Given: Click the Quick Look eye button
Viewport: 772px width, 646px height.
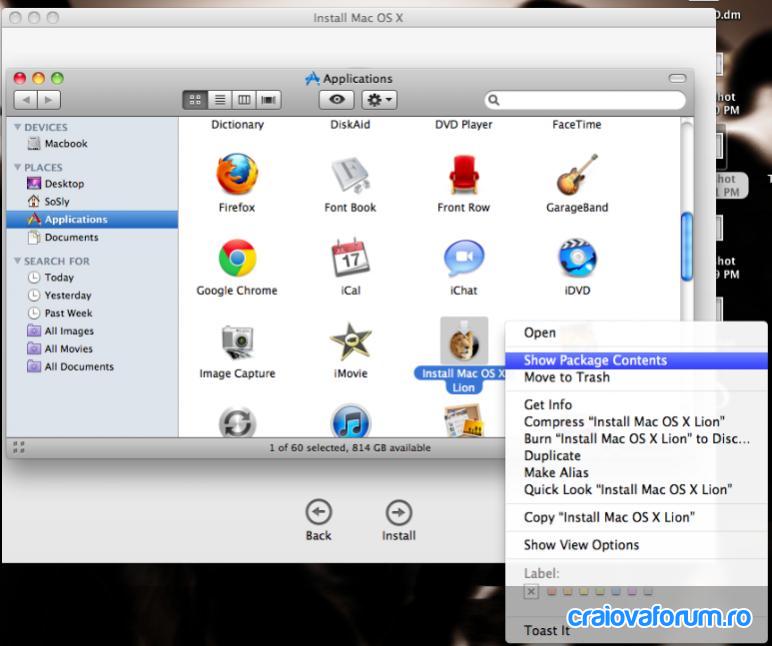Looking at the screenshot, I should click(337, 100).
